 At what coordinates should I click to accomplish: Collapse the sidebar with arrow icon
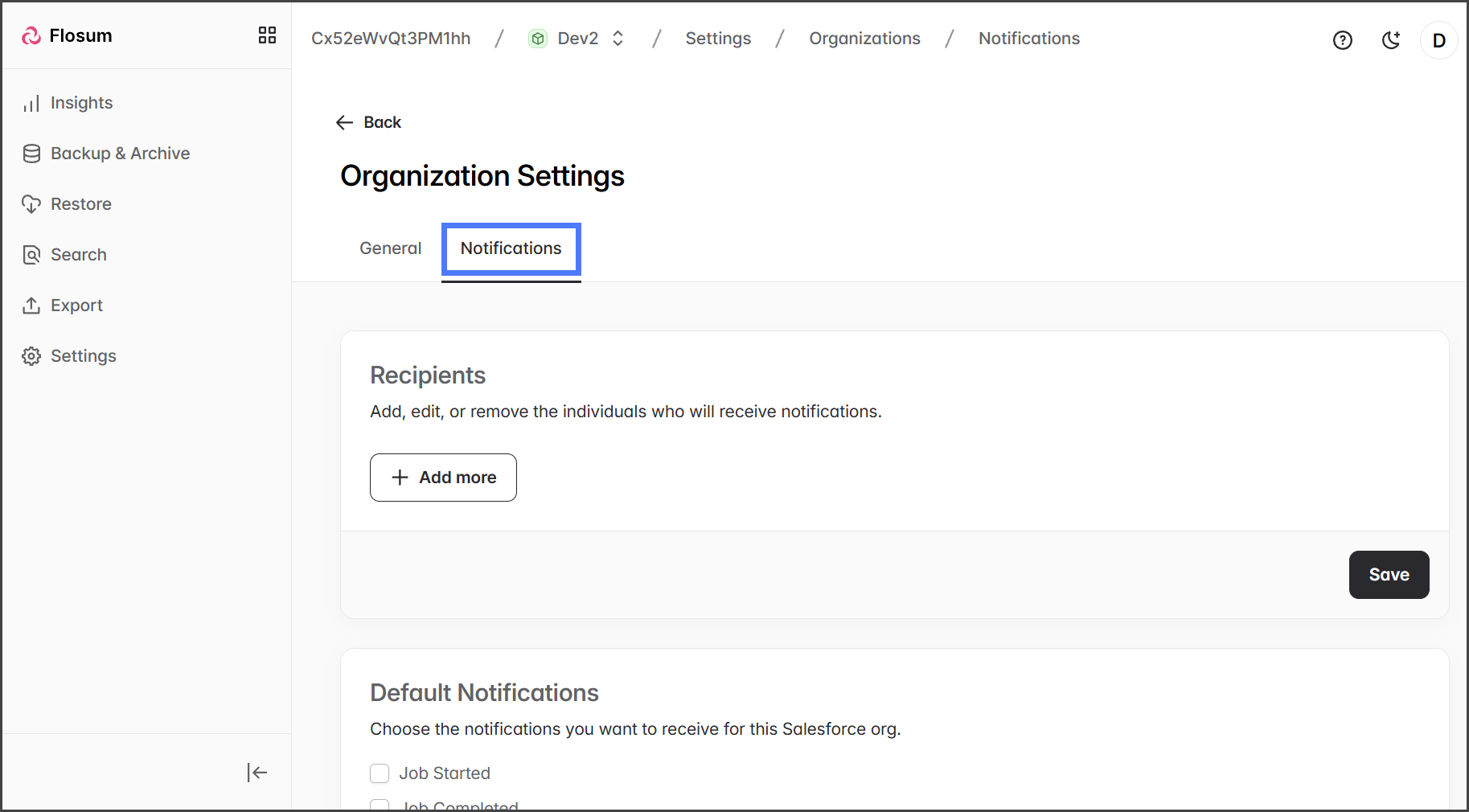(x=256, y=773)
